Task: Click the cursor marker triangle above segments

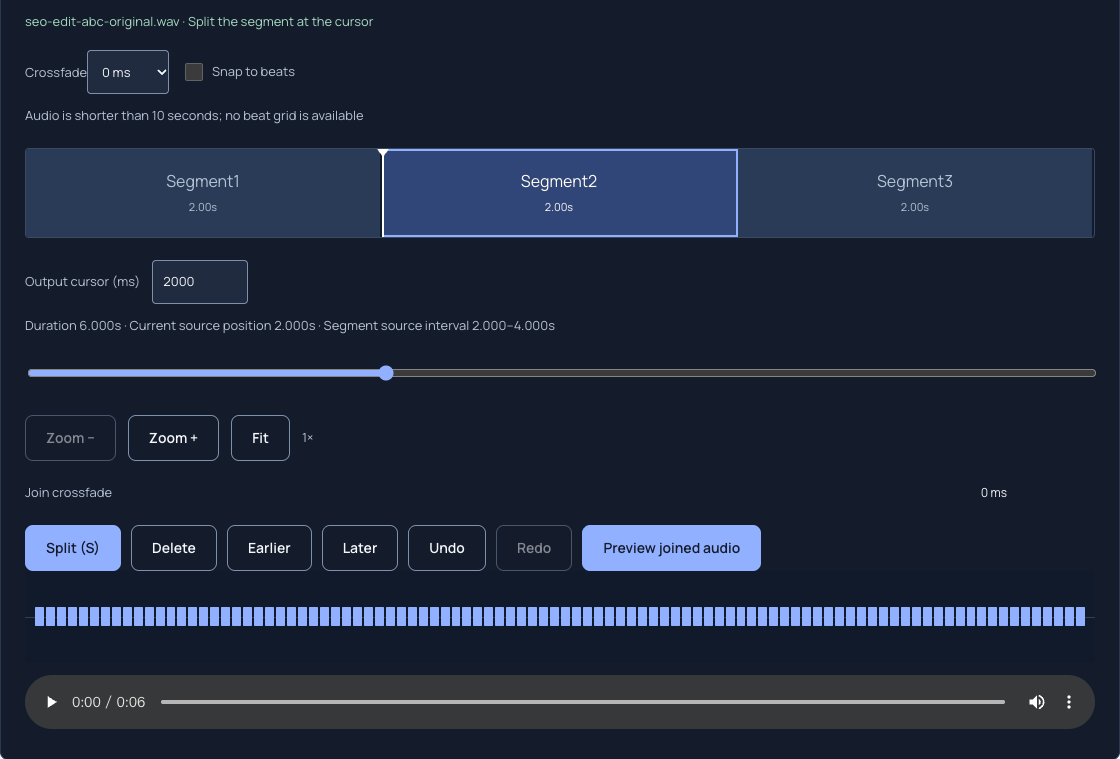Action: coord(383,153)
